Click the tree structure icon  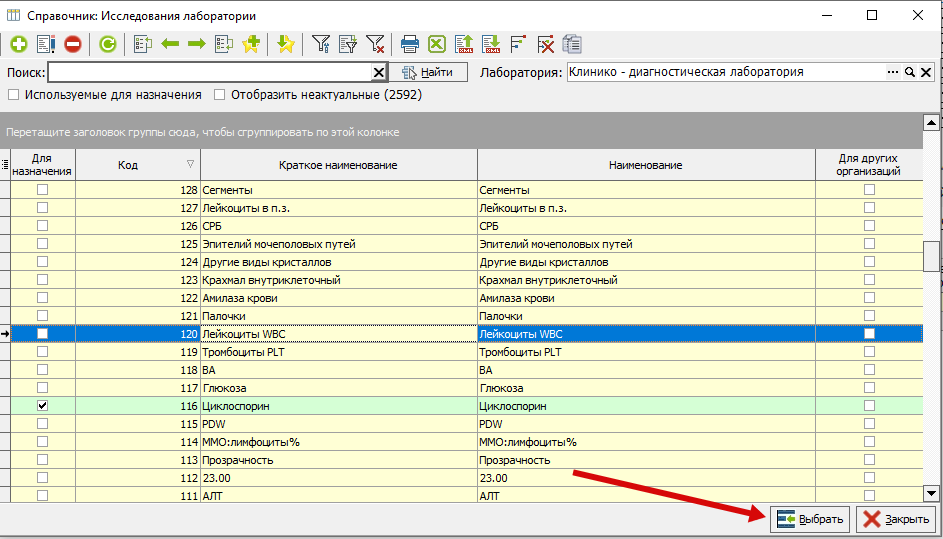coord(518,44)
